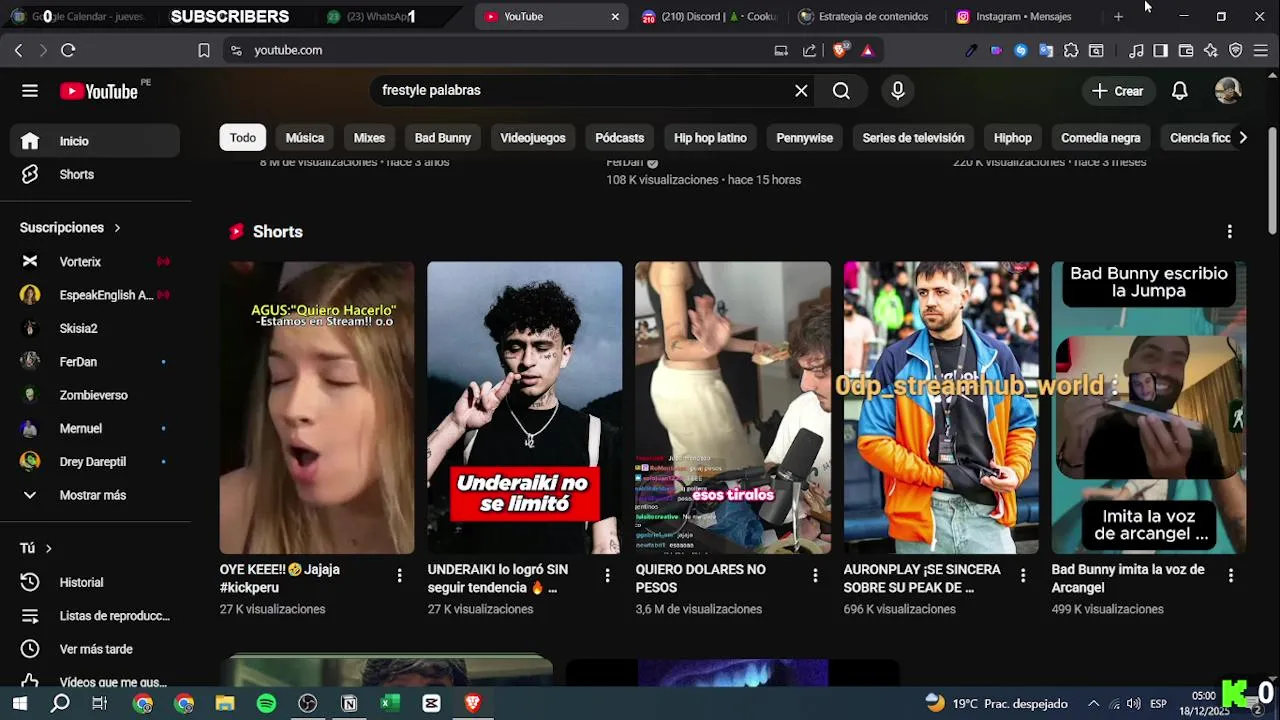This screenshot has height=720, width=1280.
Task: Click the YouTube logo
Action: pos(98,91)
